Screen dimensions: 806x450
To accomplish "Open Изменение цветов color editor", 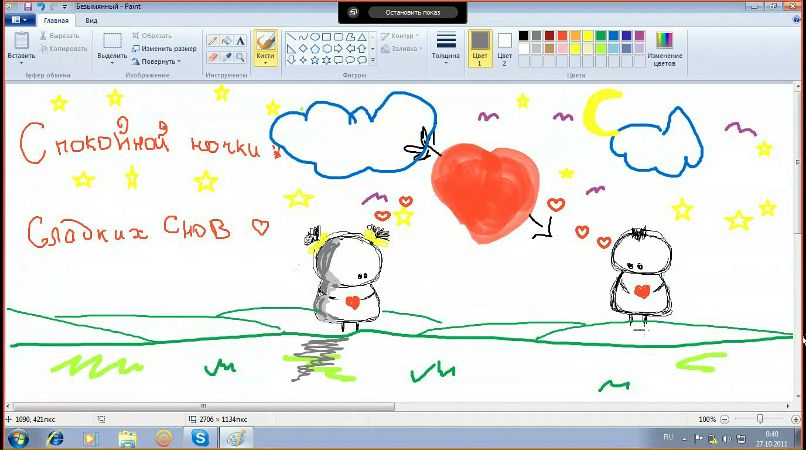I will (665, 47).
